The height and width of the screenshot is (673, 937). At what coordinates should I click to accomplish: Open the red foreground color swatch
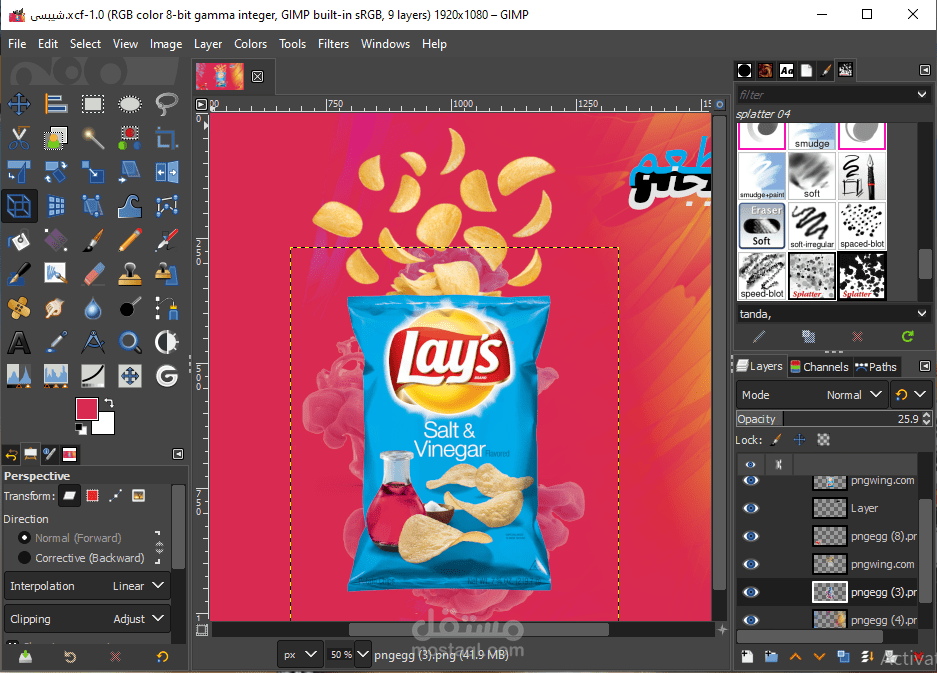click(x=87, y=409)
